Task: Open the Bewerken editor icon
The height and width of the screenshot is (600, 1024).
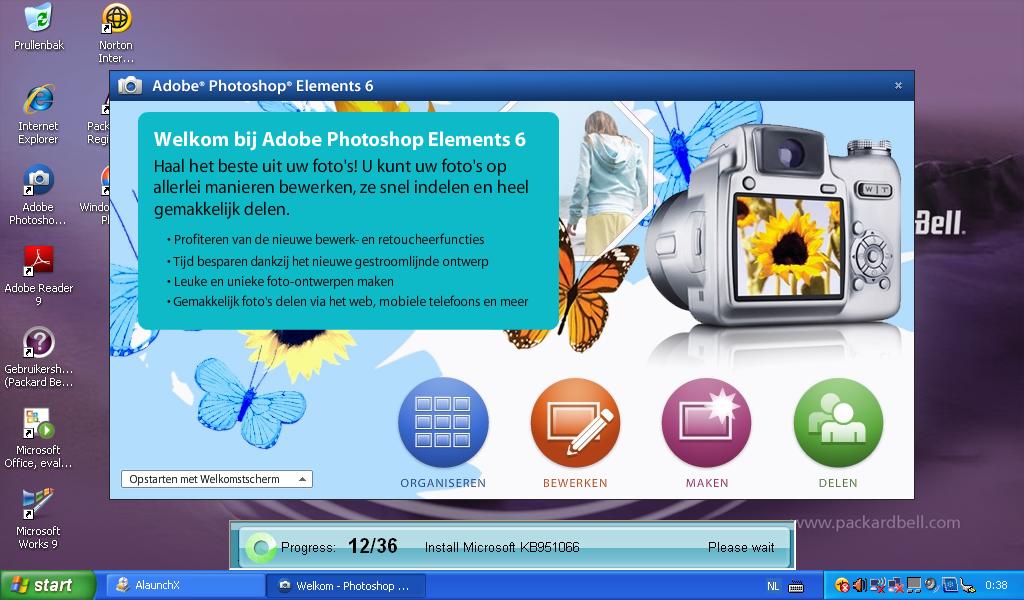Action: click(575, 423)
